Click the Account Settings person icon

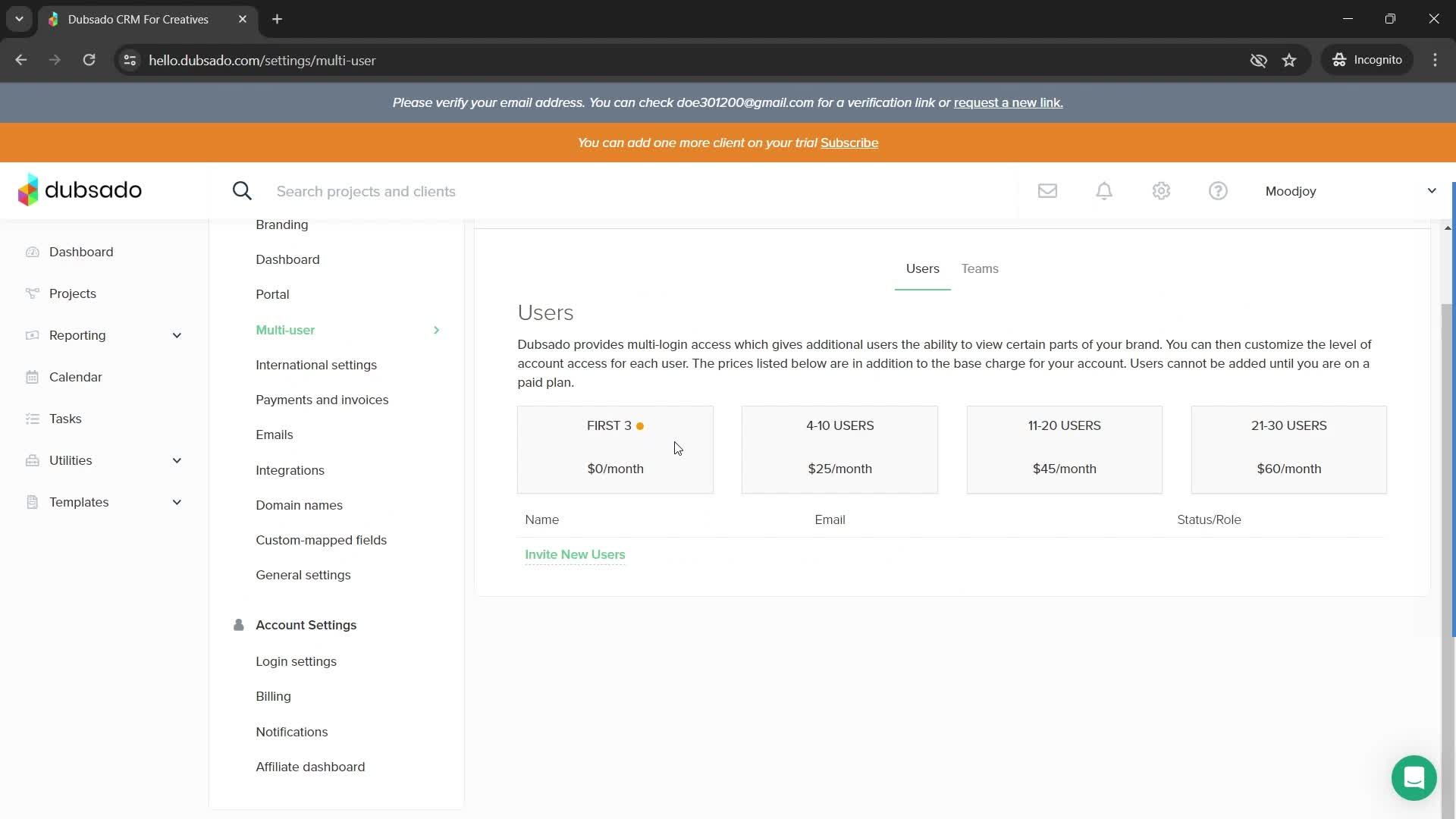(238, 625)
